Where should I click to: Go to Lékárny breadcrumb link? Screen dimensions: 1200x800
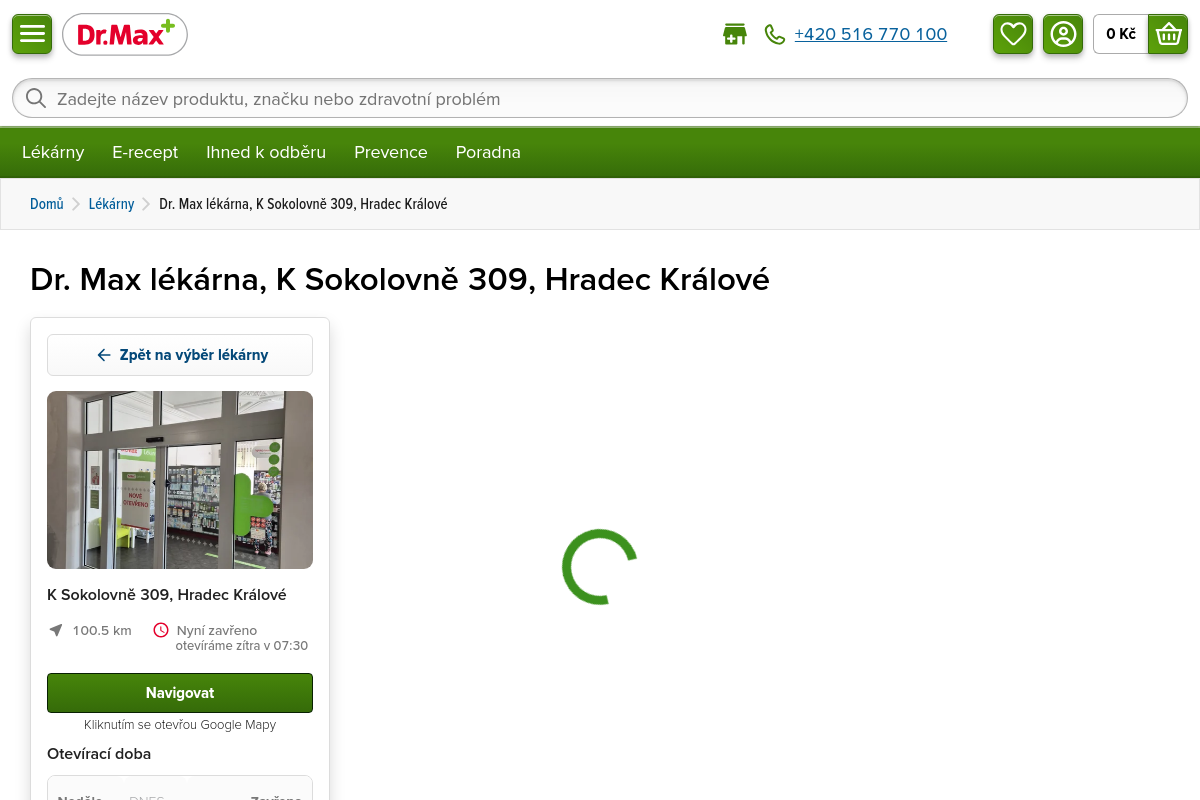pos(111,204)
